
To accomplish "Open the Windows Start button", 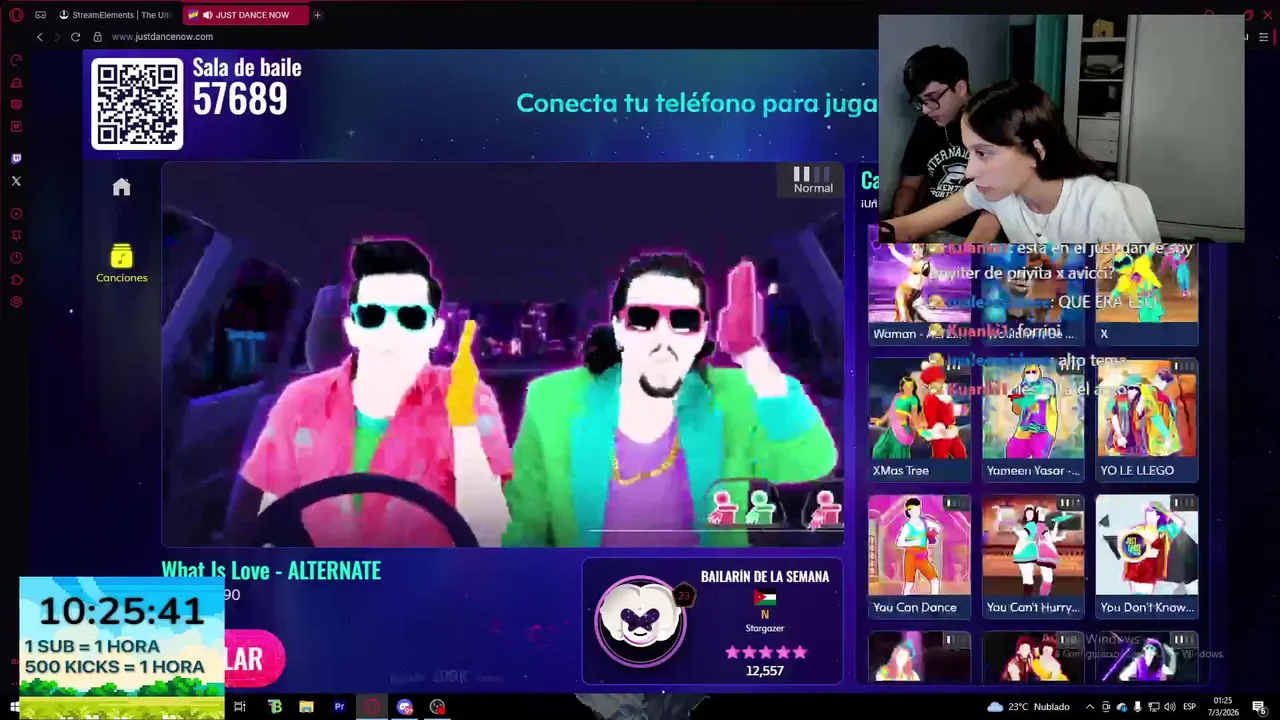I will 14,707.
